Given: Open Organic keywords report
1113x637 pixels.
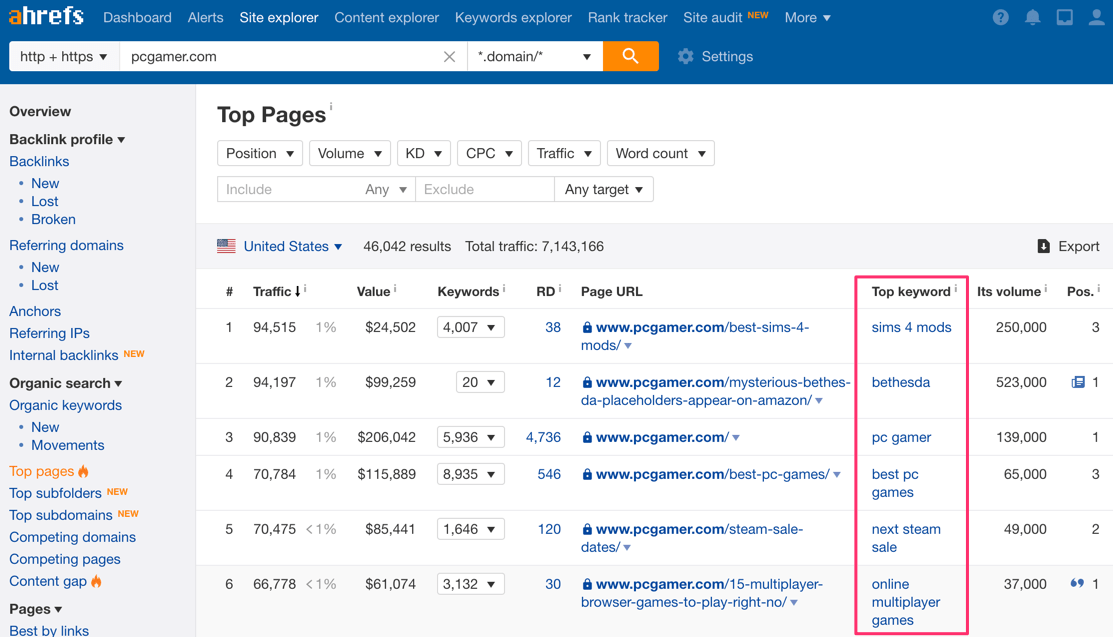Looking at the screenshot, I should pos(65,405).
